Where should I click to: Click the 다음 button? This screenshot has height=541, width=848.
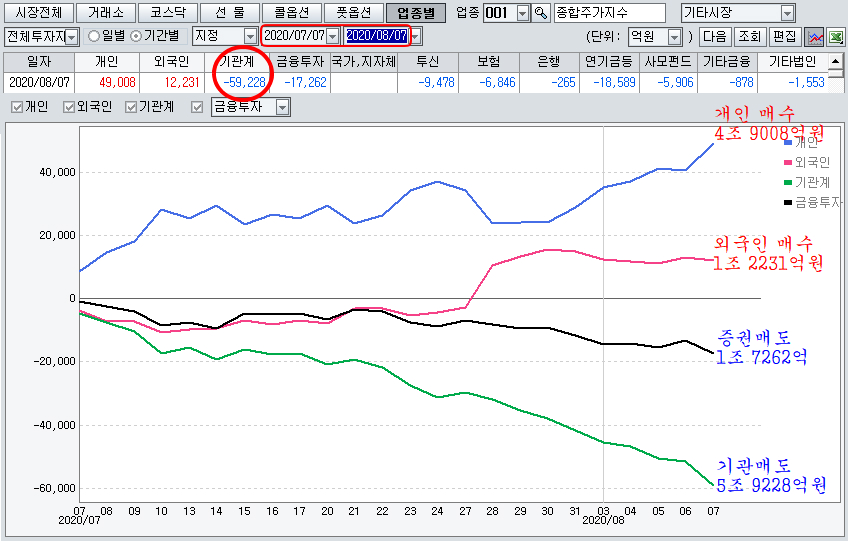coord(714,37)
